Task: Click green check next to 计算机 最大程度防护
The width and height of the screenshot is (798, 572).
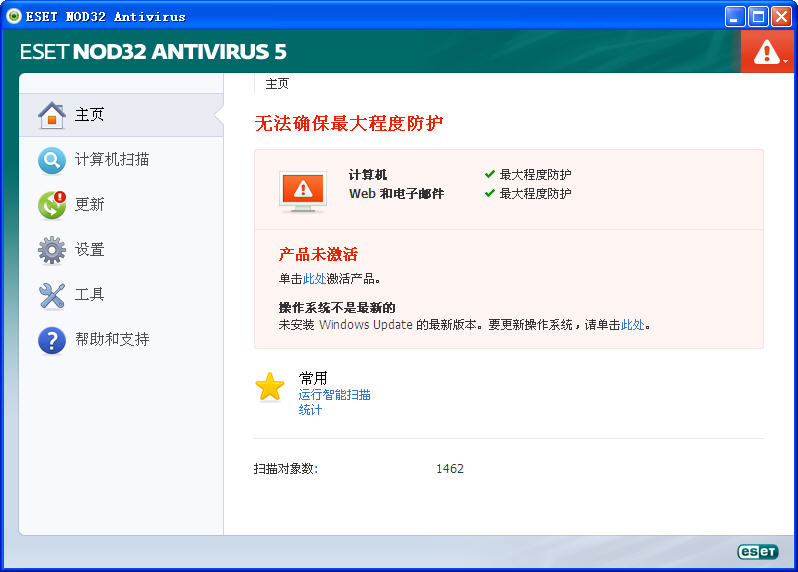Action: point(490,175)
